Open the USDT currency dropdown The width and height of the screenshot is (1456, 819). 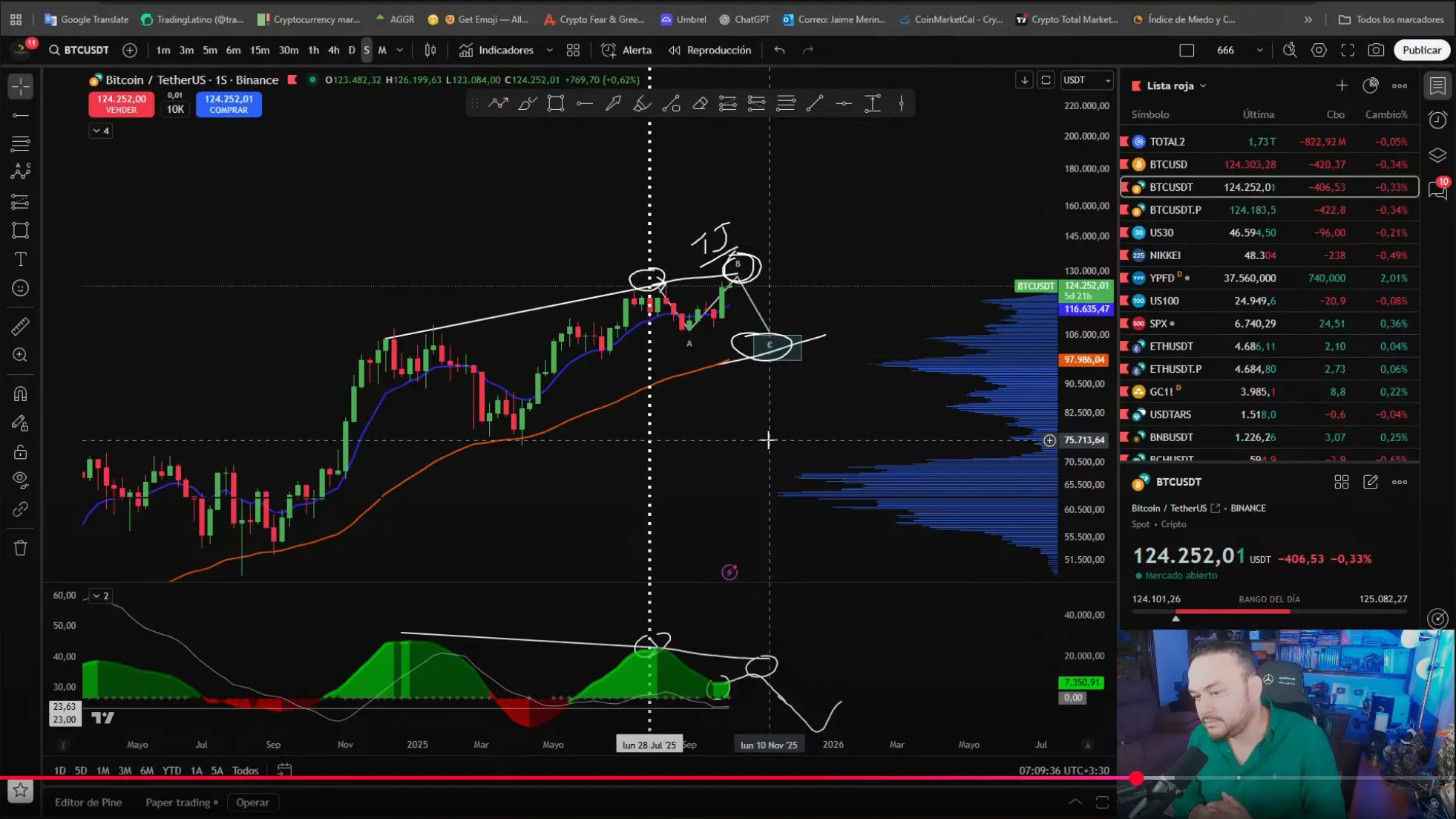point(1086,80)
